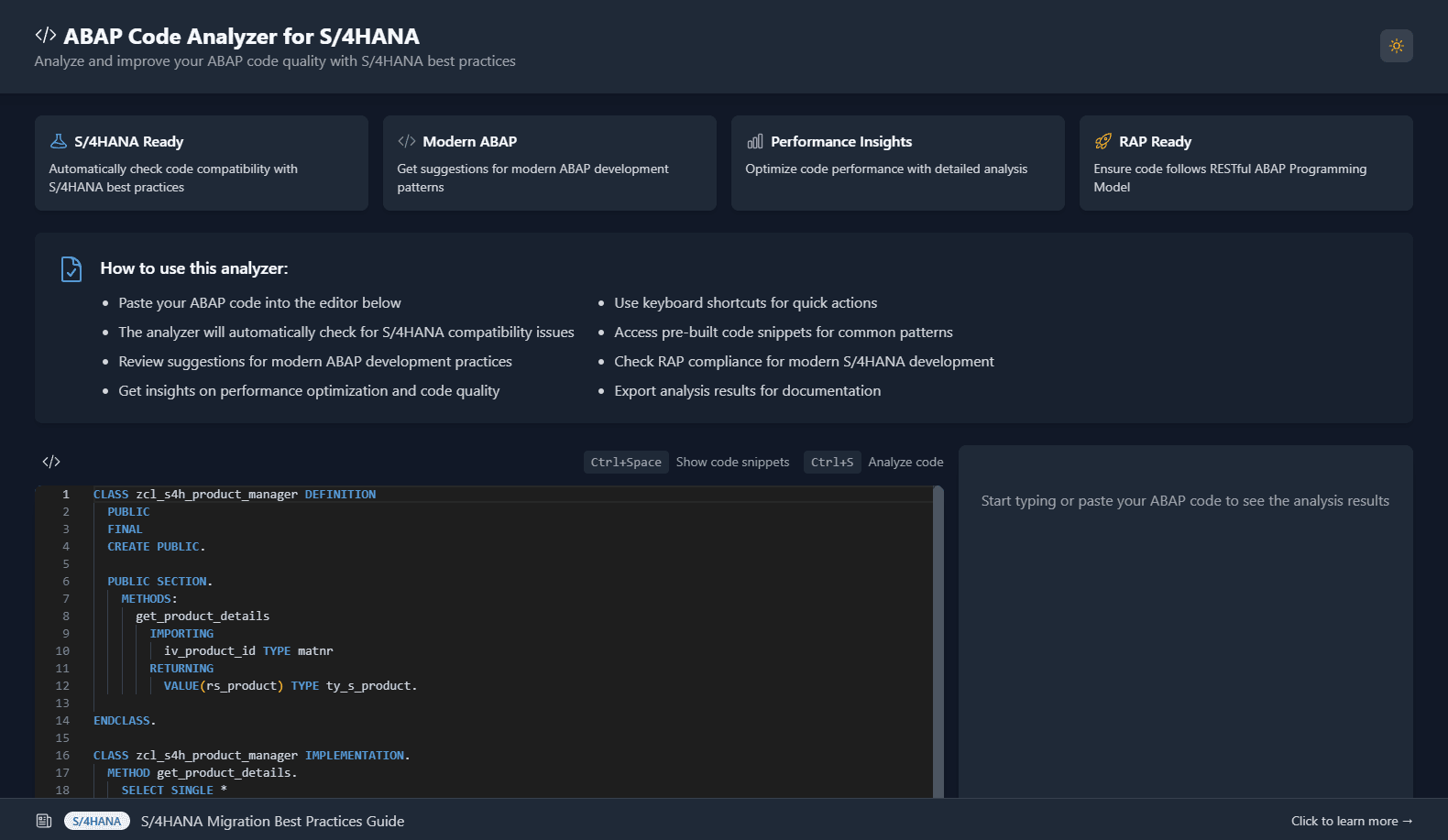Screen dimensions: 1448x840
Task: Click get_product_details on line 8
Action: (x=203, y=616)
